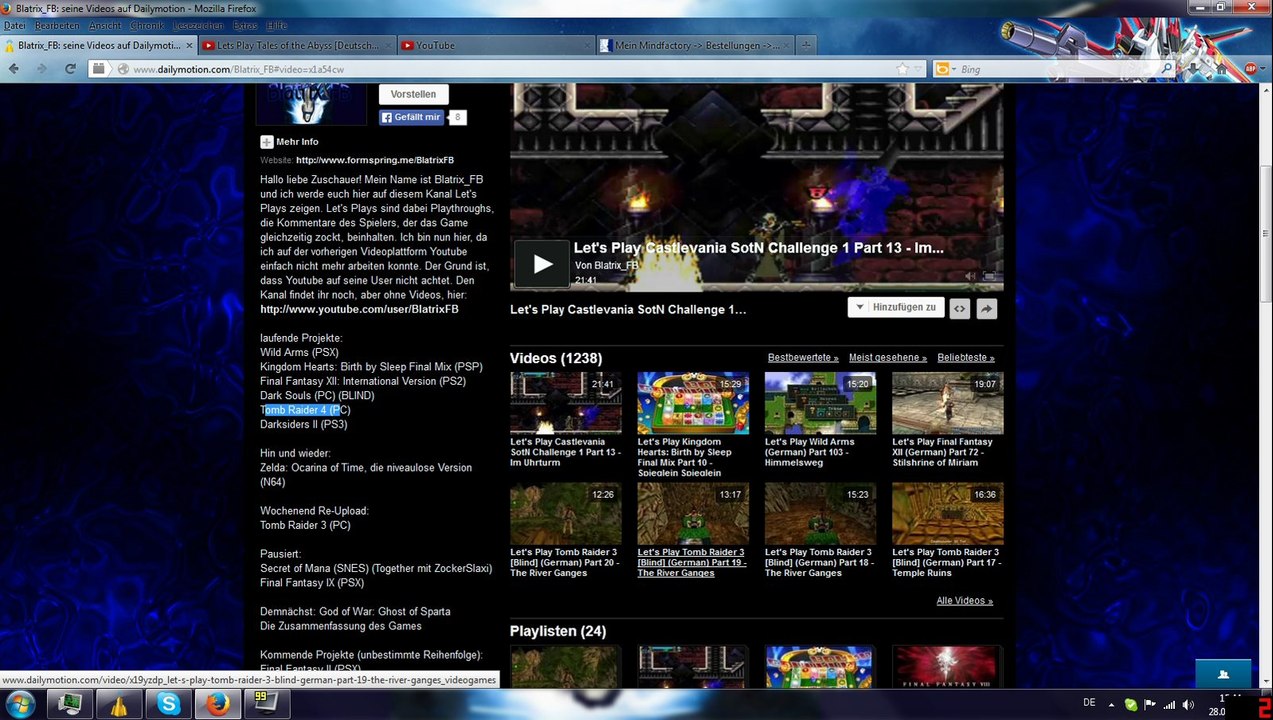Open Firefox 'Extras' menu

pyautogui.click(x=245, y=25)
